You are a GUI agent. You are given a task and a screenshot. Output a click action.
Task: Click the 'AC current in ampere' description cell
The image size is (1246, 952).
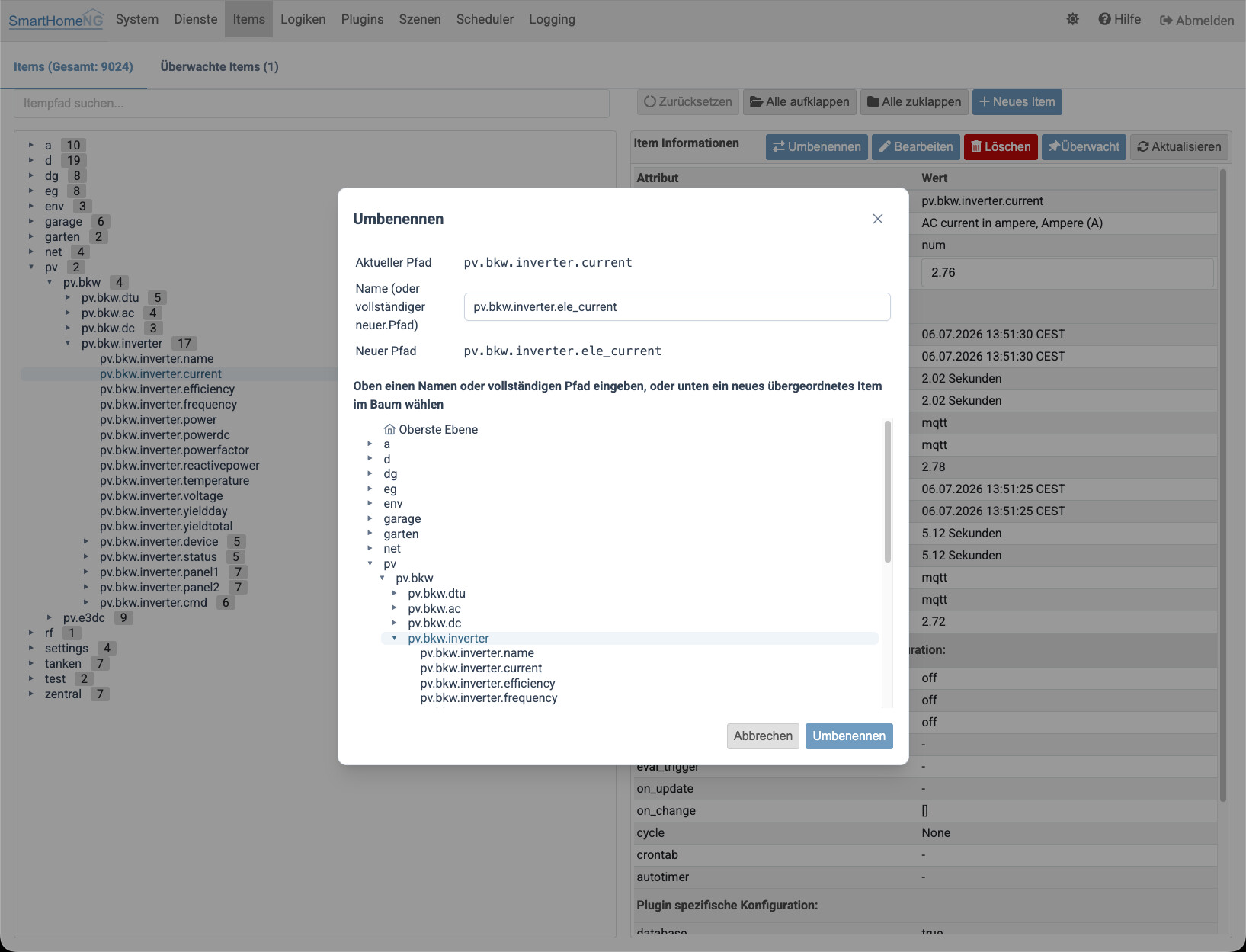(x=1012, y=223)
